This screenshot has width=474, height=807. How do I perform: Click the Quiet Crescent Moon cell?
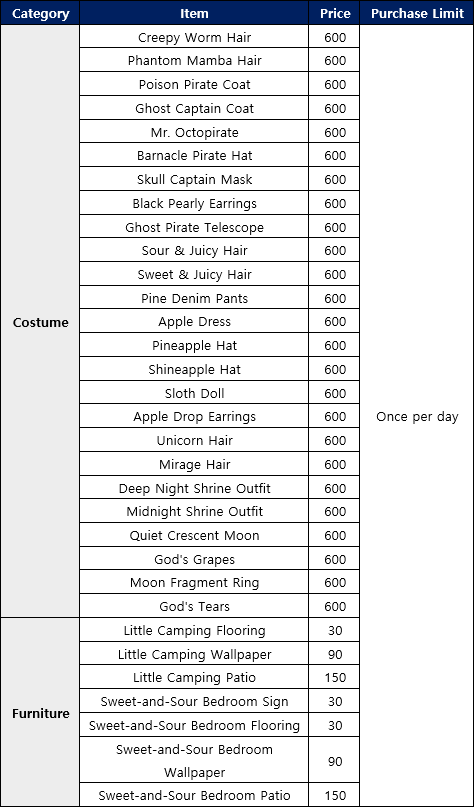(194, 535)
